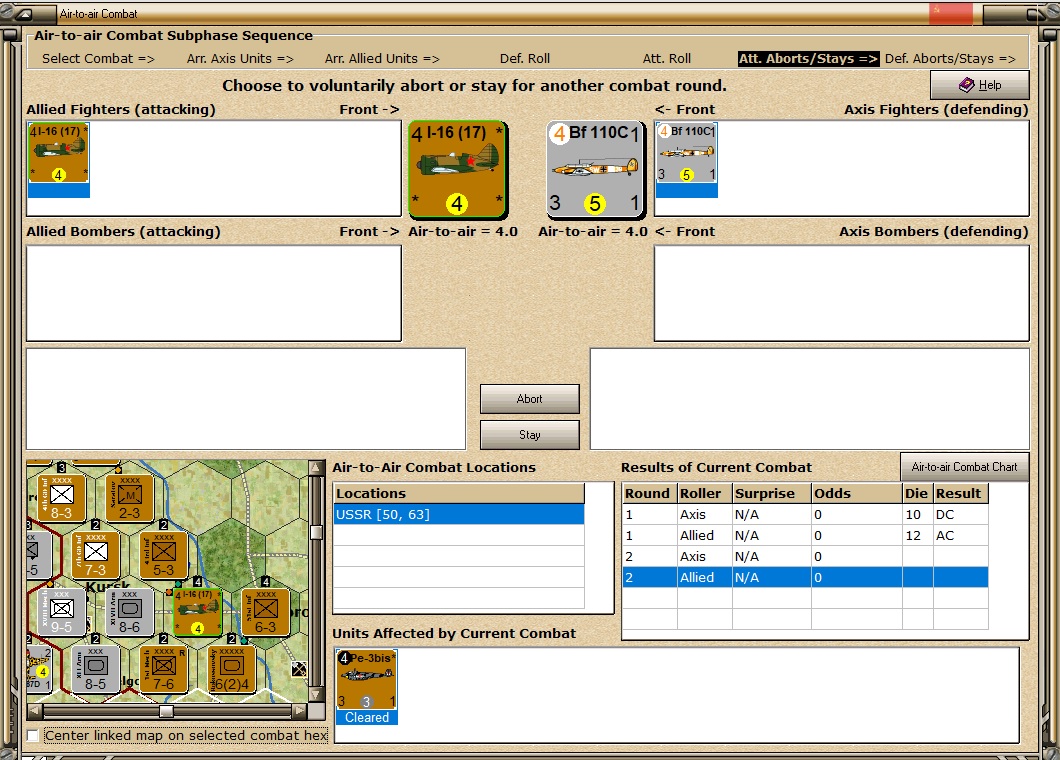Click the large Bf 110C front fighter counter

point(595,170)
